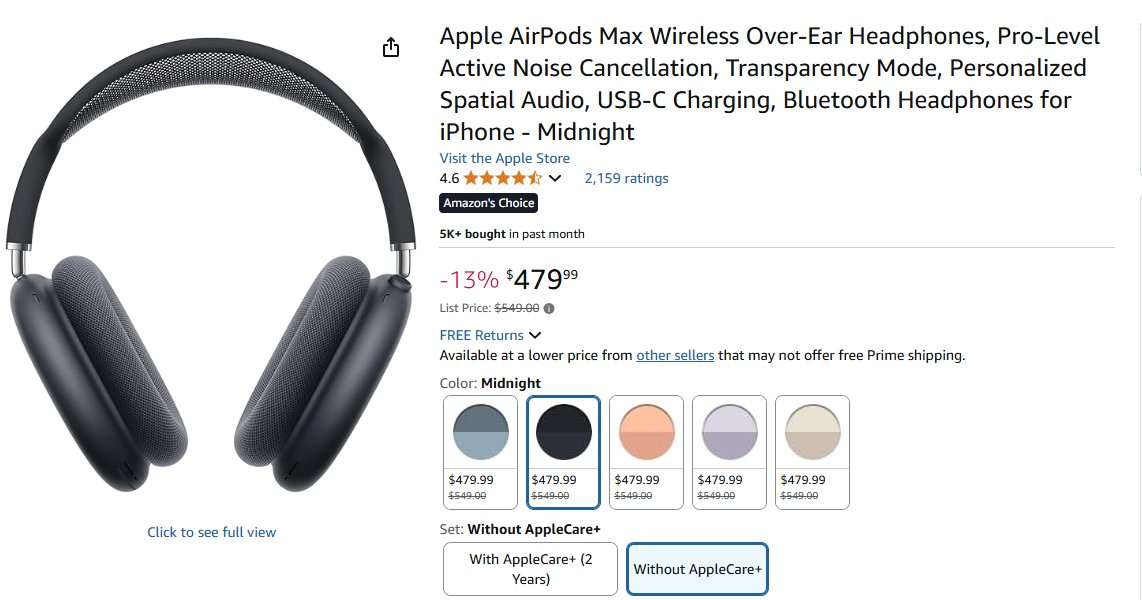Click the Amazon's Choice badge
The image size is (1142, 600).
[x=489, y=203]
